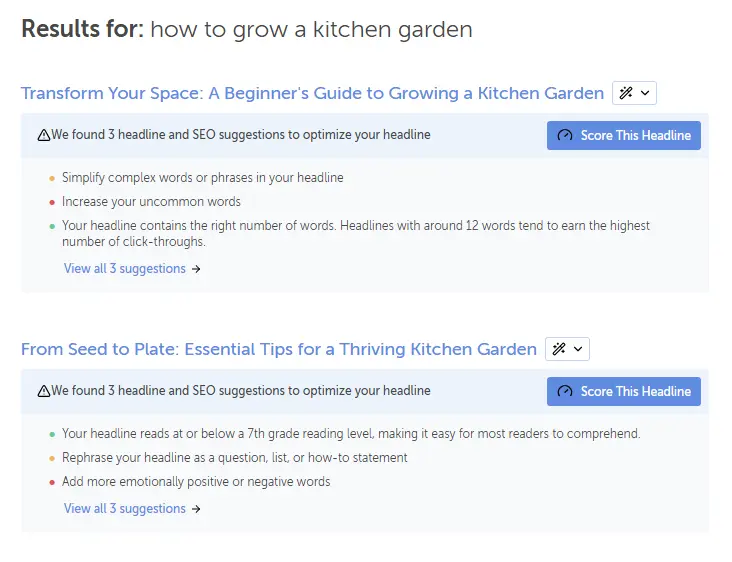Open the Transform Your Space headline link

click(312, 93)
